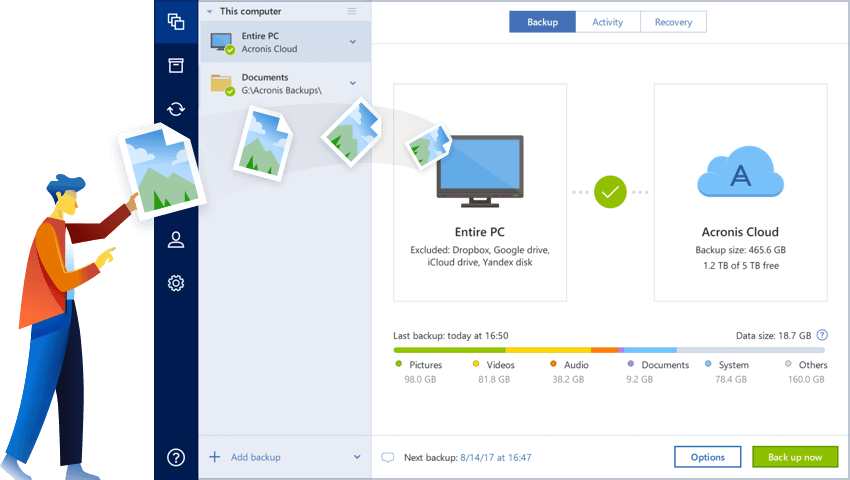The height and width of the screenshot is (480, 850).
Task: Click the Data size help icon
Action: [822, 335]
